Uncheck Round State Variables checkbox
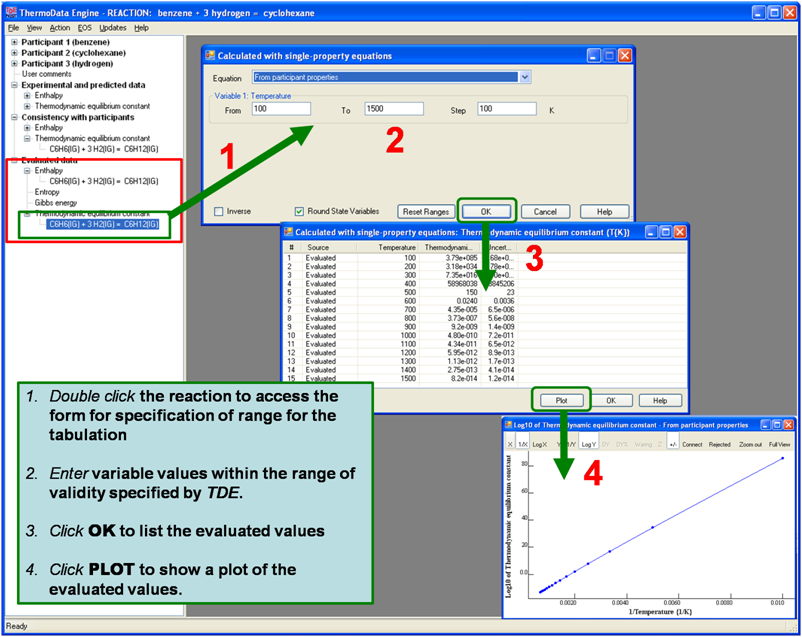 299,212
